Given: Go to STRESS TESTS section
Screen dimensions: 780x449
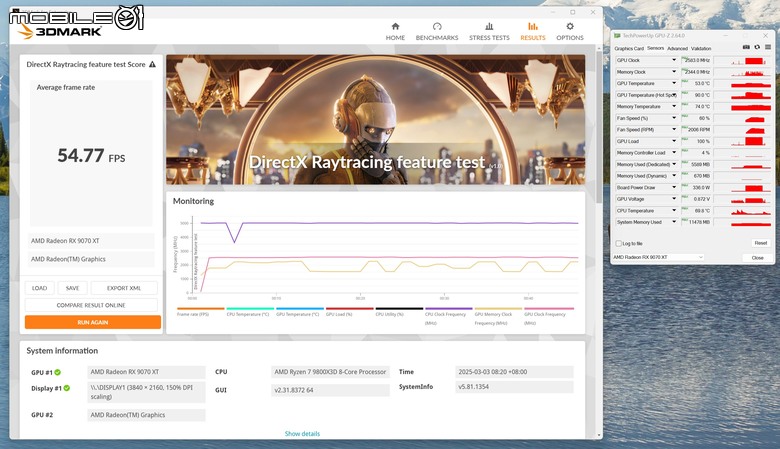Looking at the screenshot, I should [x=489, y=32].
